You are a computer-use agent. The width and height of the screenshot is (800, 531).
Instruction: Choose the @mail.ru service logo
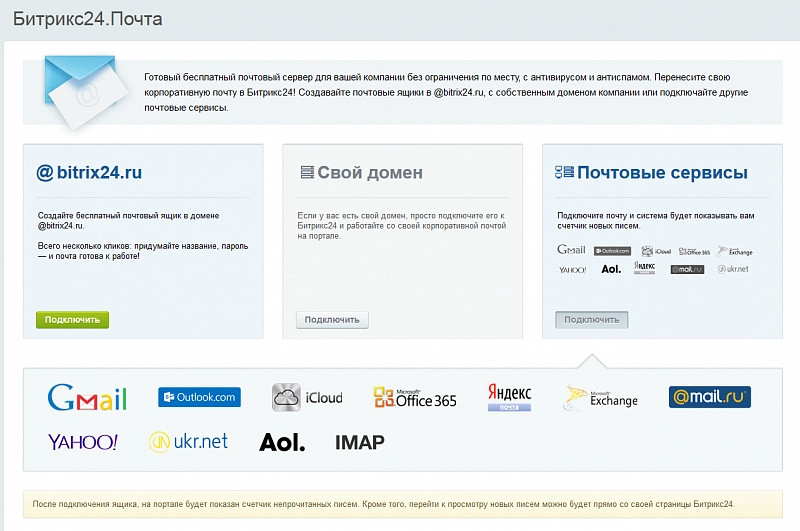[x=709, y=397]
